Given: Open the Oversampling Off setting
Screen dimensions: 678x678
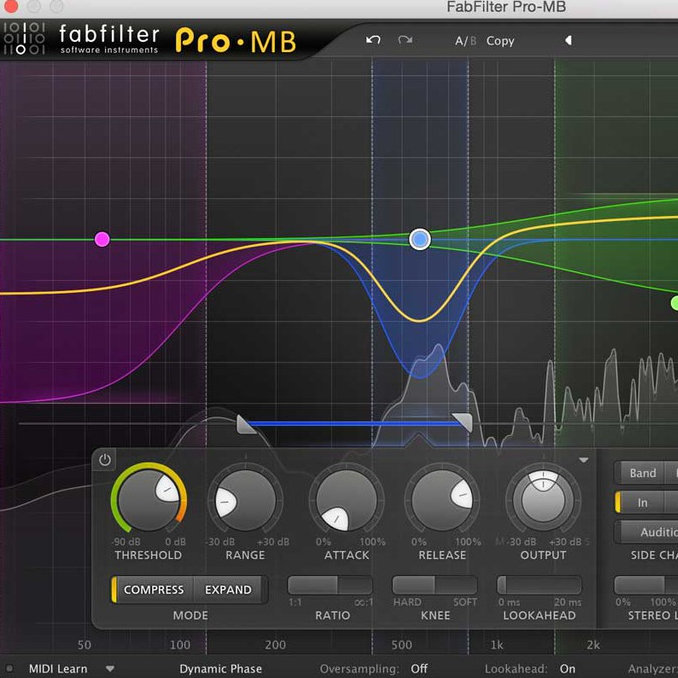Looking at the screenshot, I should (x=418, y=669).
